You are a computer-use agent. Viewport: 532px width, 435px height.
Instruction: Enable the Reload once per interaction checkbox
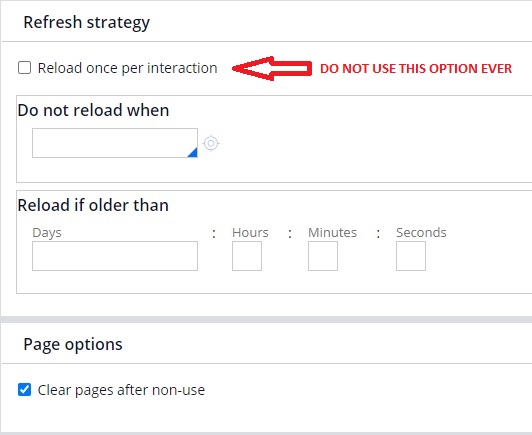coord(24,68)
